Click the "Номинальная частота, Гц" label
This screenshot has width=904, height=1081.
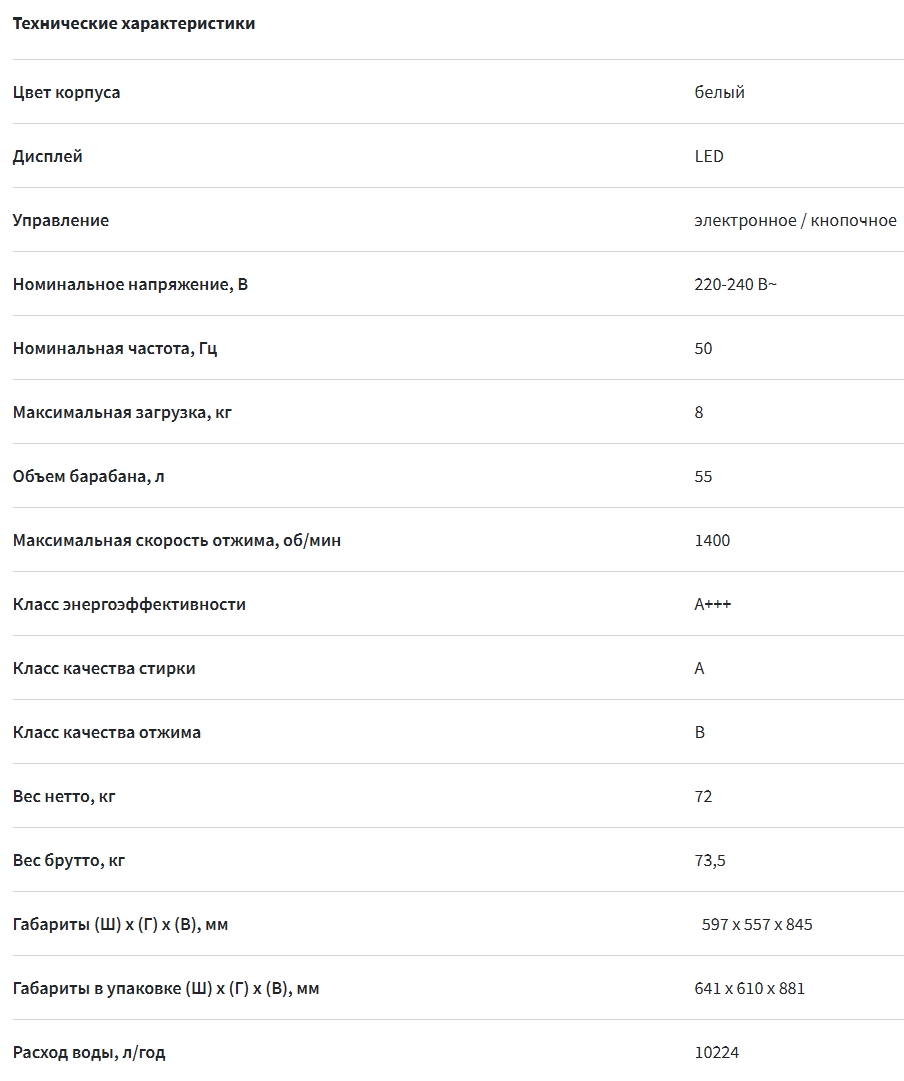point(114,348)
